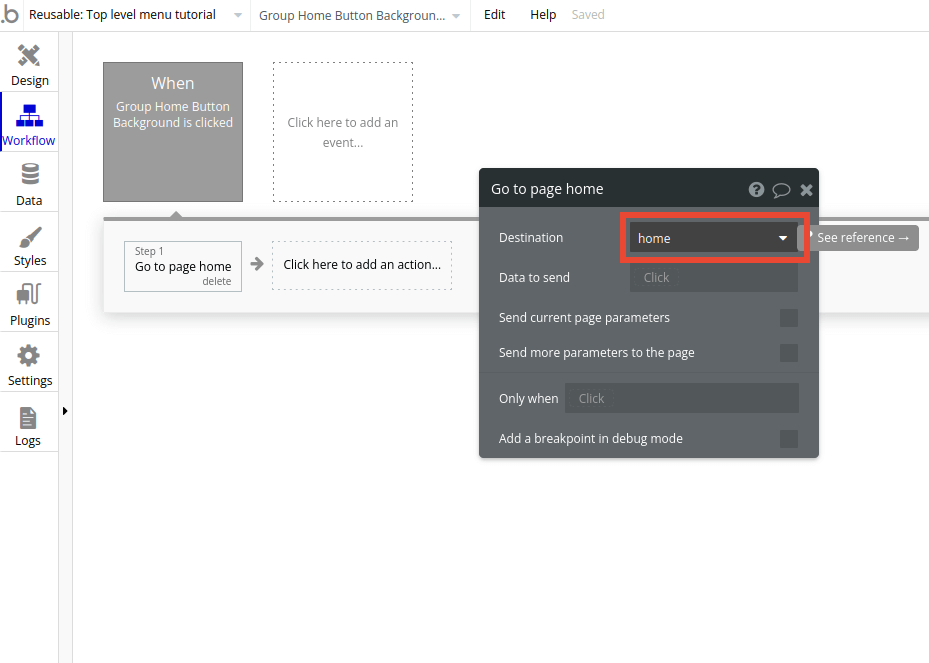Viewport: 929px width, 663px height.
Task: Toggle Send current page parameters checkbox
Action: [789, 318]
